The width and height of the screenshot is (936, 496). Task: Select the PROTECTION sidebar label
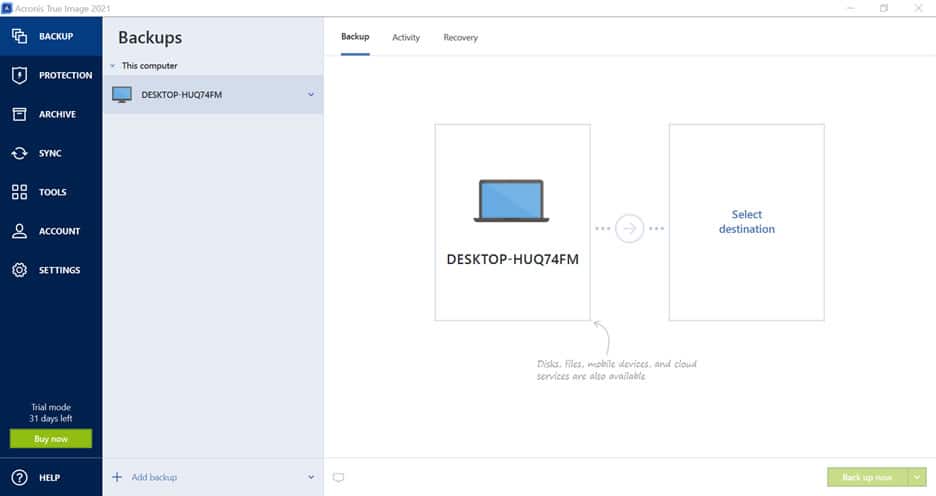(66, 75)
